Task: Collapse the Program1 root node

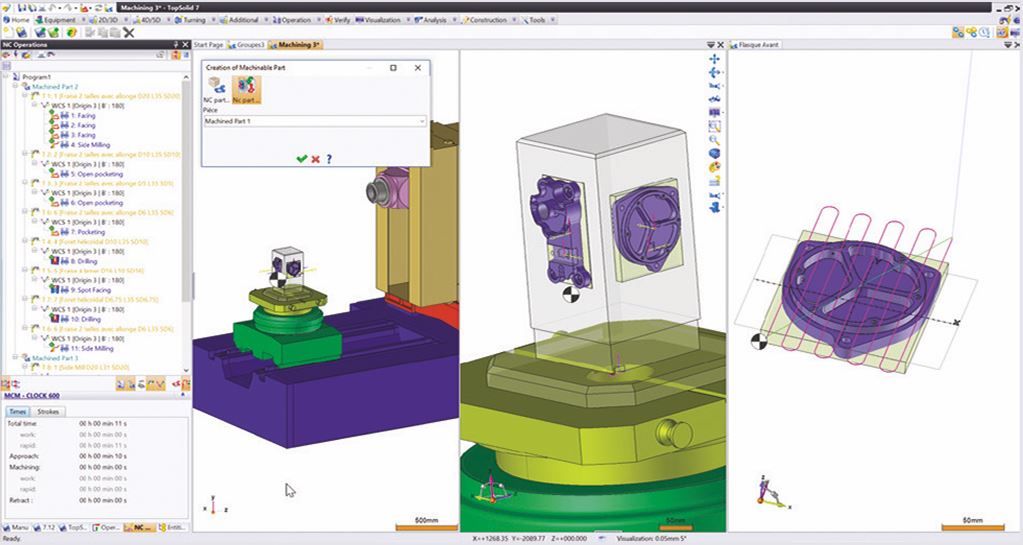Action: (x=7, y=76)
